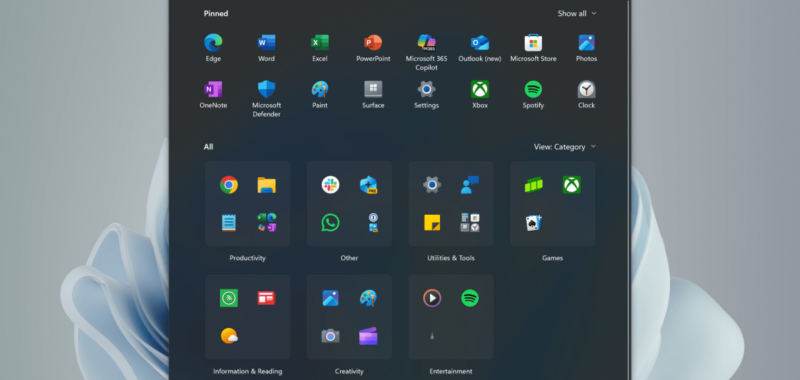Launch Outlook (new)

click(x=480, y=43)
